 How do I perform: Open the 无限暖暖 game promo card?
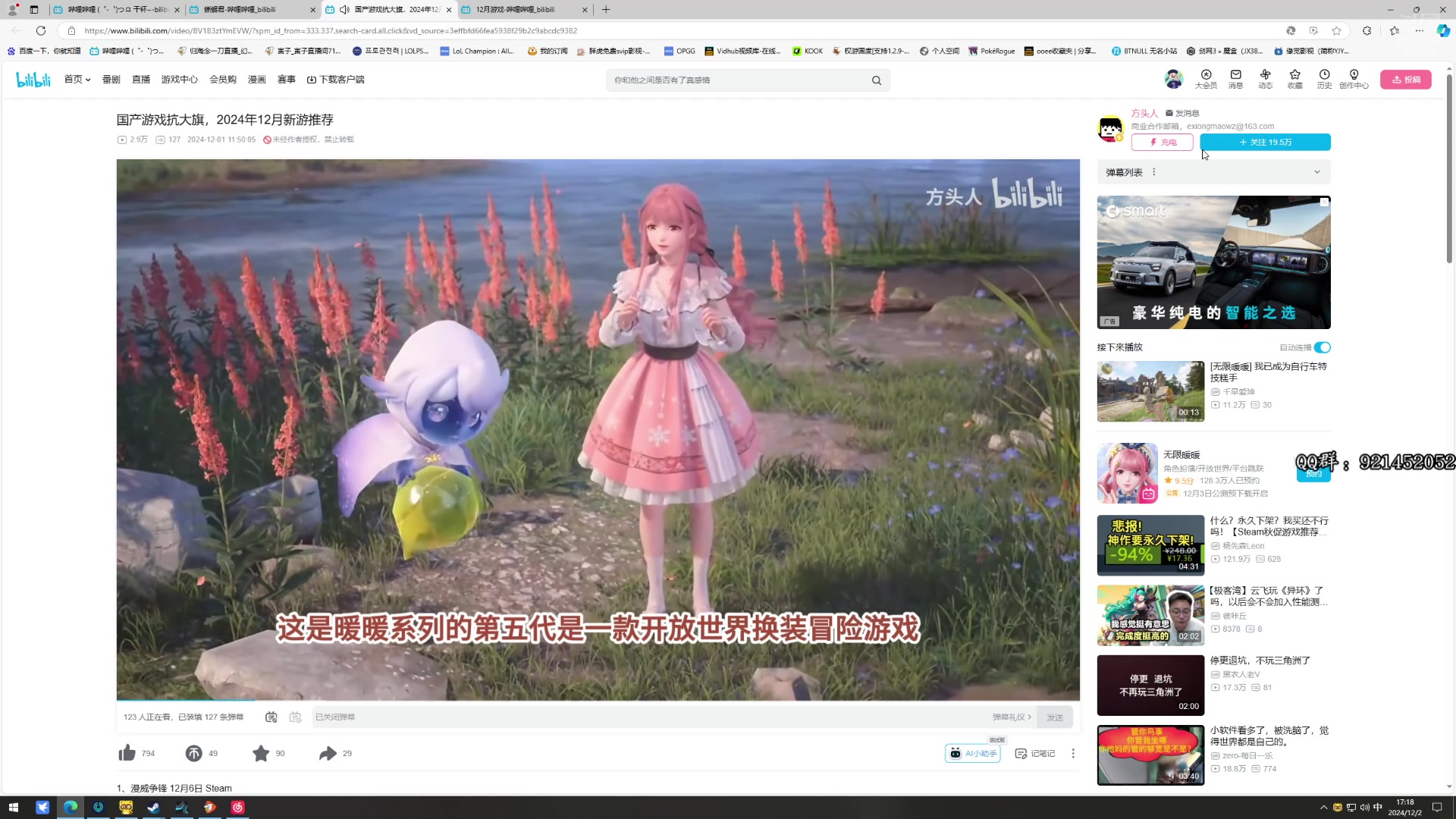1213,472
